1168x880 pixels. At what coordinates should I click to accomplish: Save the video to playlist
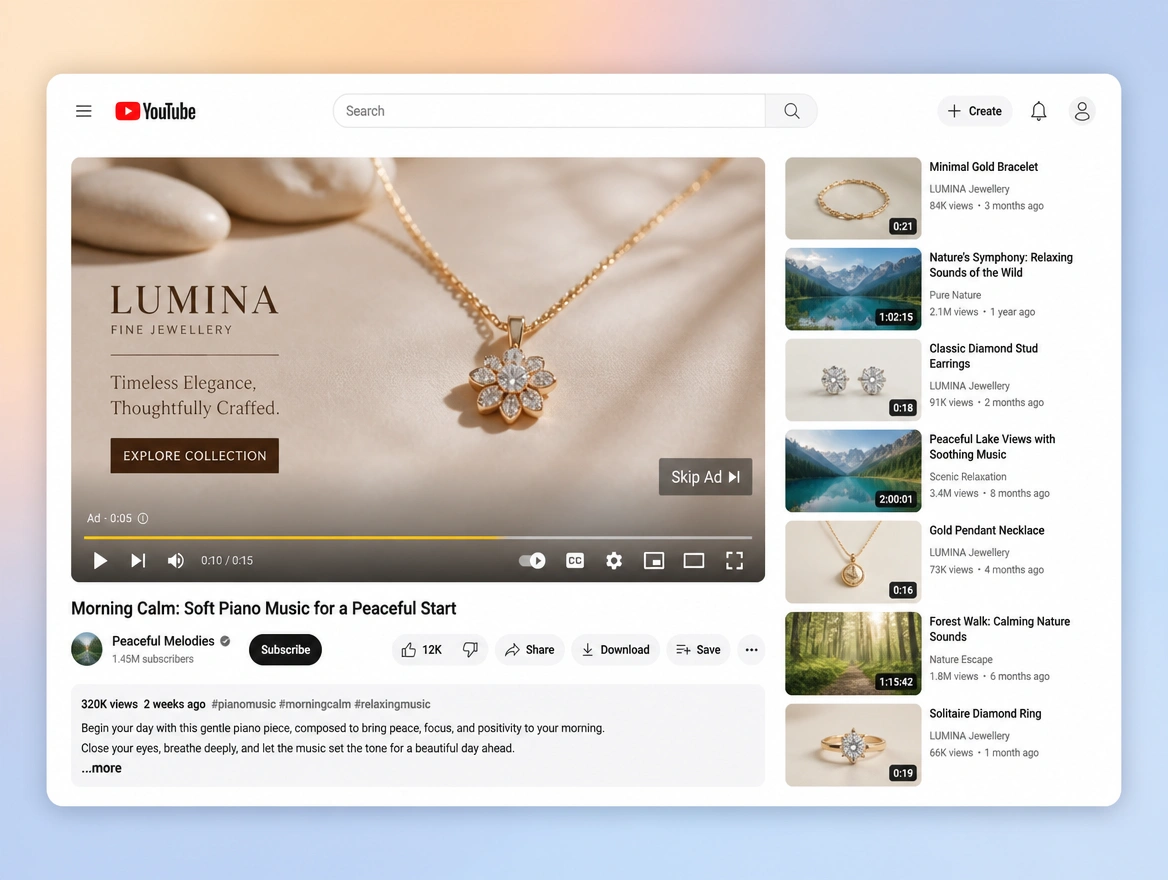tap(698, 650)
